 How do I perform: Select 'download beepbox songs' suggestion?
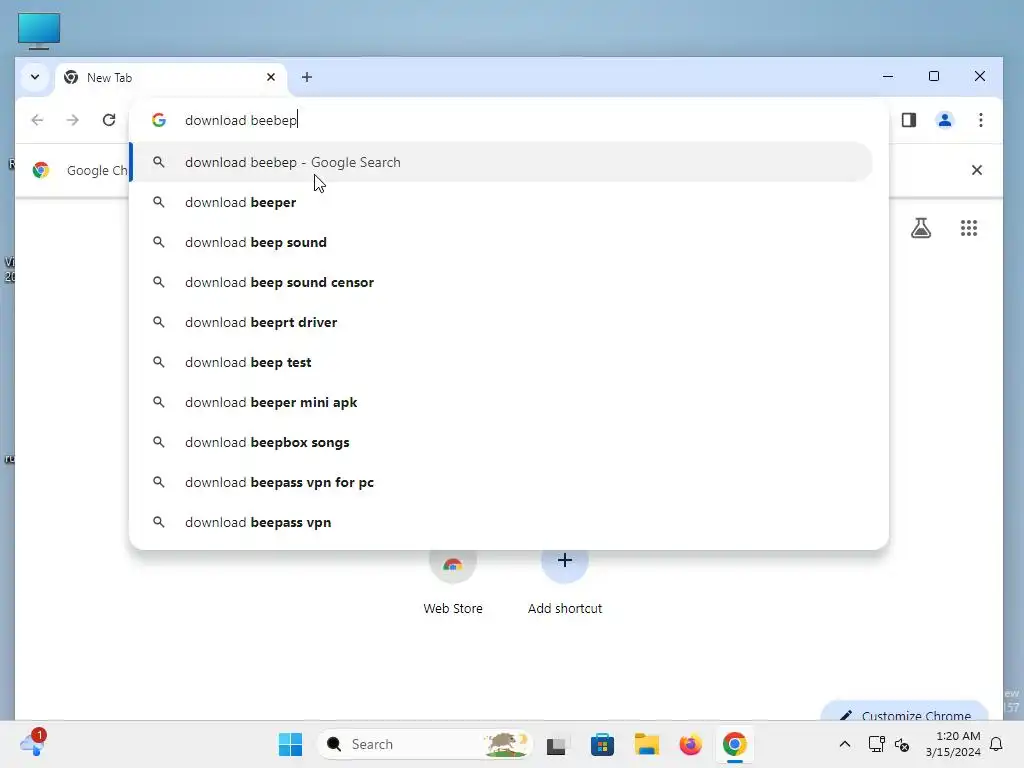pyautogui.click(x=502, y=442)
